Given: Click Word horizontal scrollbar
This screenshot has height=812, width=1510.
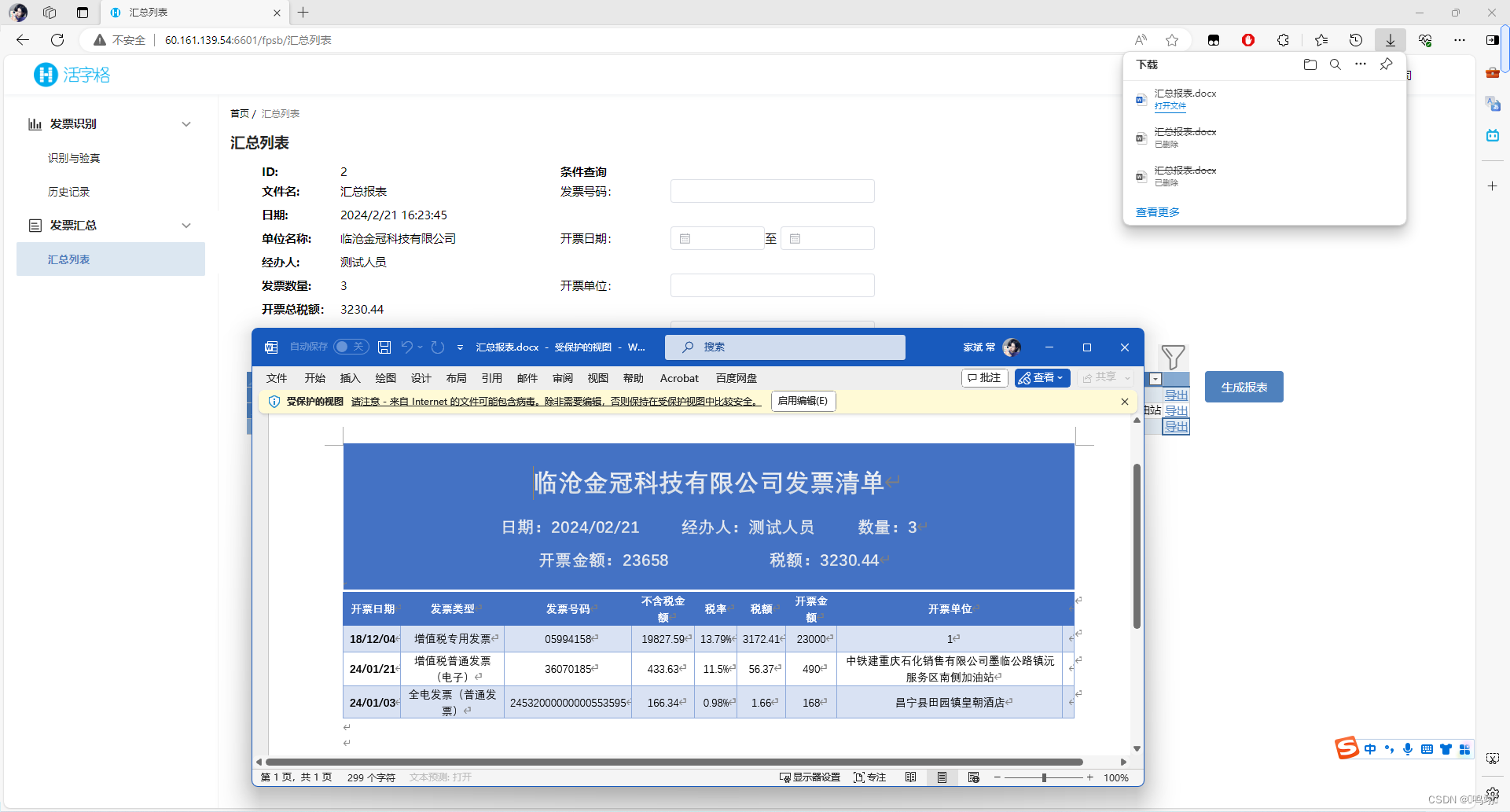Looking at the screenshot, I should pos(674,762).
